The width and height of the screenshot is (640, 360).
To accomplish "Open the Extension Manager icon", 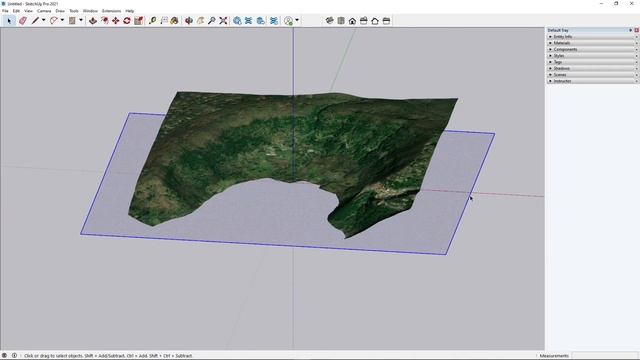I will (x=274, y=20).
